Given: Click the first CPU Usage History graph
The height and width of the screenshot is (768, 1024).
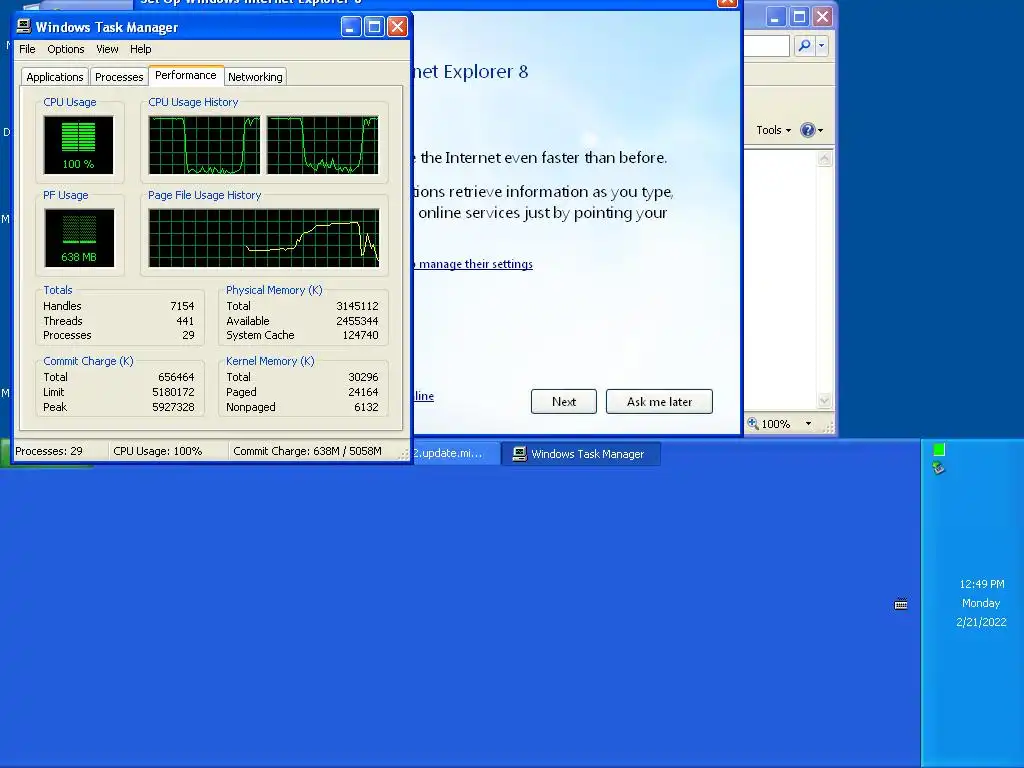Looking at the screenshot, I should 204,145.
